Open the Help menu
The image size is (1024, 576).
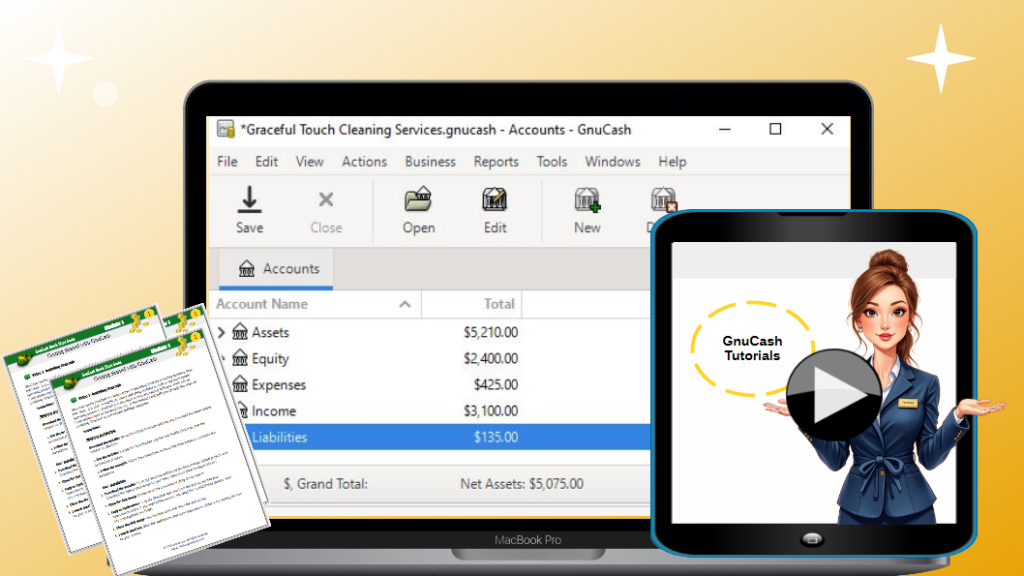672,161
